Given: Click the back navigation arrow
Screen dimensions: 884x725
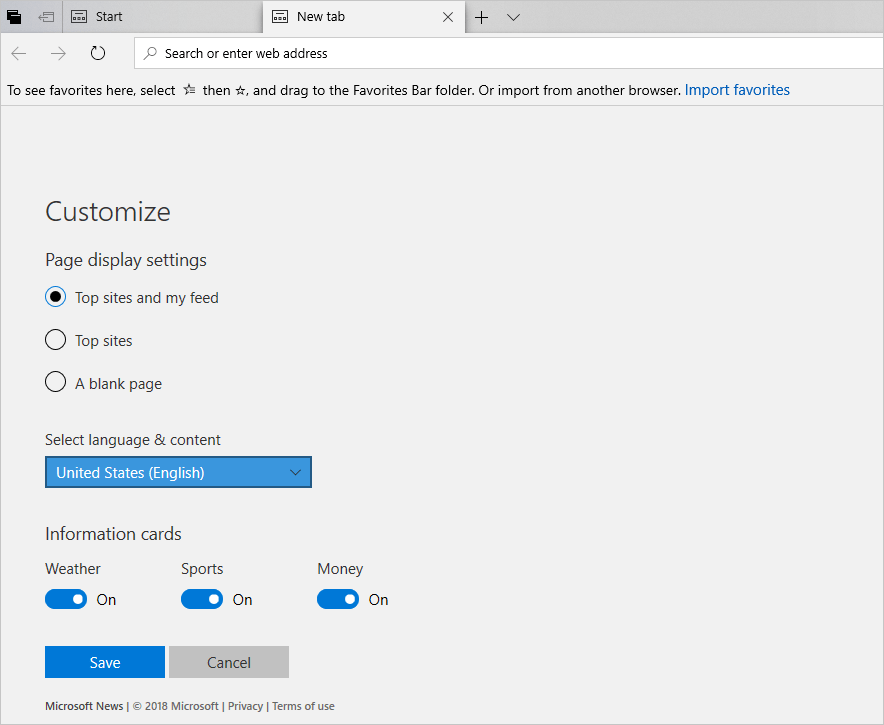Looking at the screenshot, I should (x=18, y=53).
